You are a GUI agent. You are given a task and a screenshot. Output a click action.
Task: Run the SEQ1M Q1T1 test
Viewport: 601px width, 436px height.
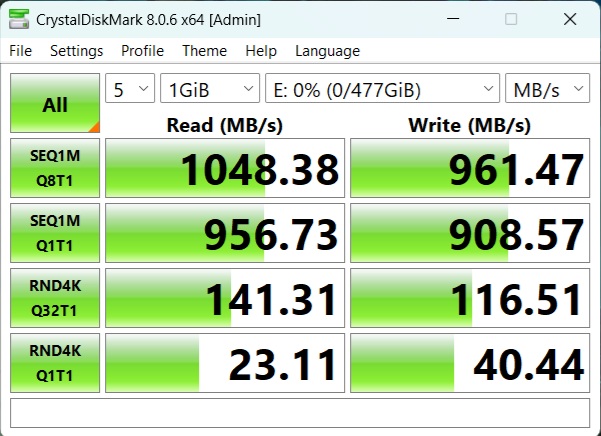click(x=55, y=233)
